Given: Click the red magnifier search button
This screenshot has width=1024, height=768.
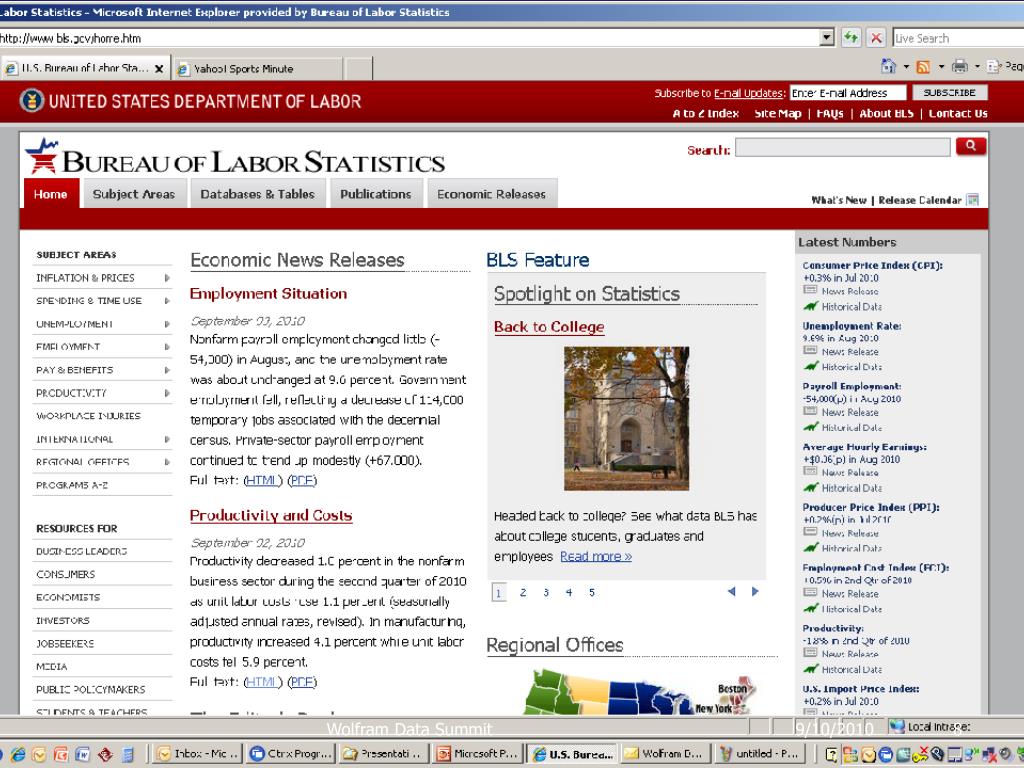Looking at the screenshot, I should click(x=970, y=146).
